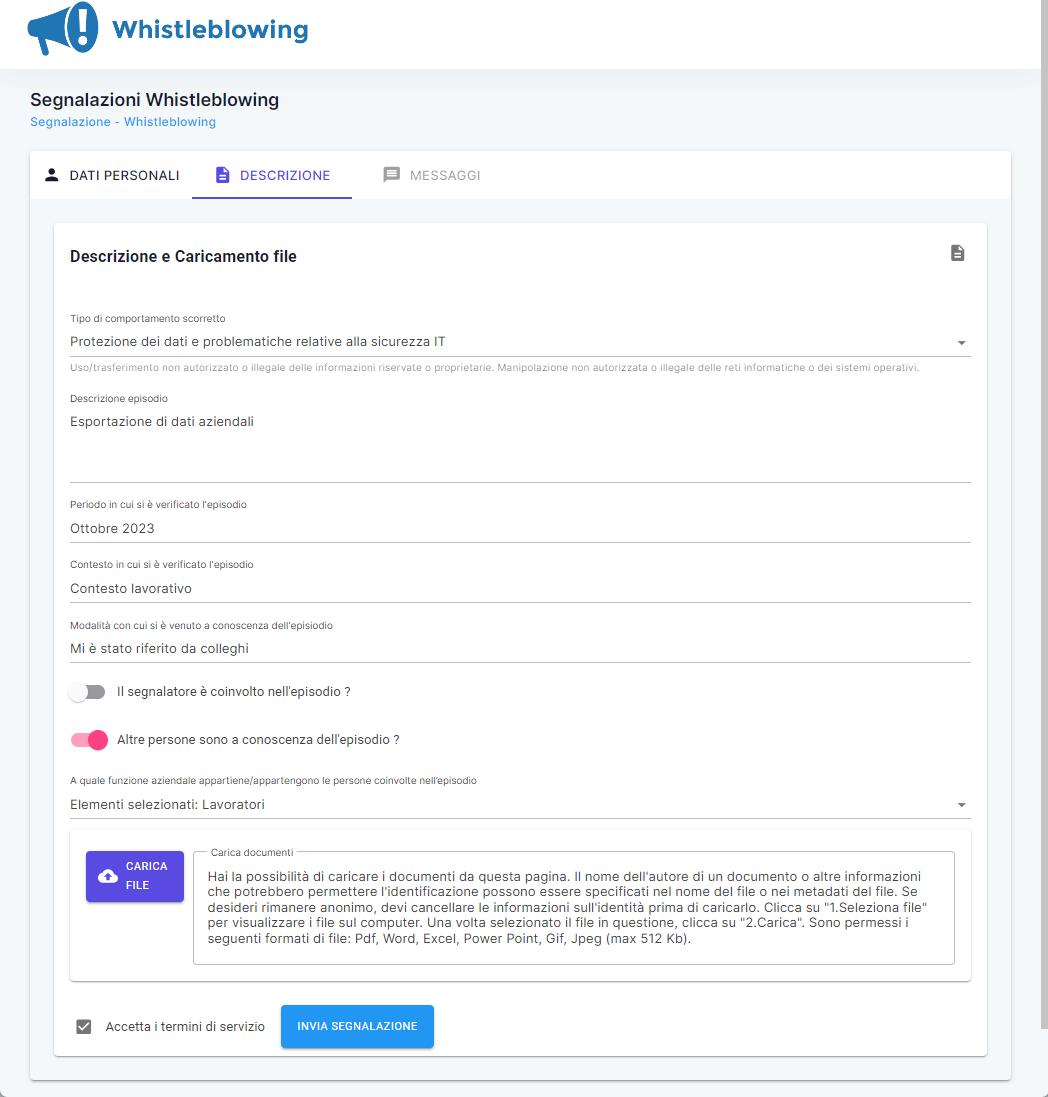Click the cloud upload icon on Carica File
The width and height of the screenshot is (1048, 1097).
pyautogui.click(x=108, y=876)
